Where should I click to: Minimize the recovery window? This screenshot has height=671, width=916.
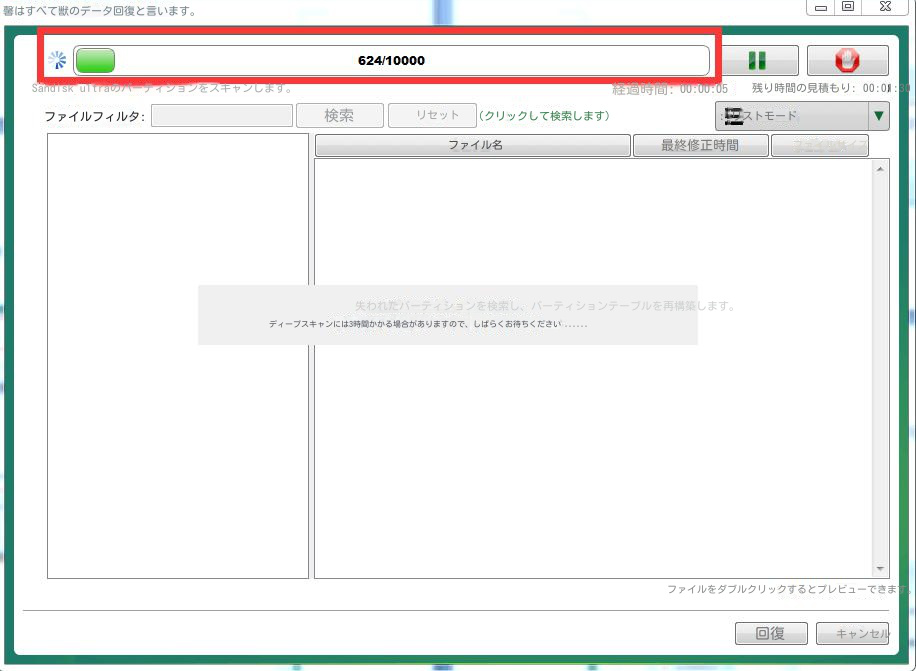click(821, 7)
